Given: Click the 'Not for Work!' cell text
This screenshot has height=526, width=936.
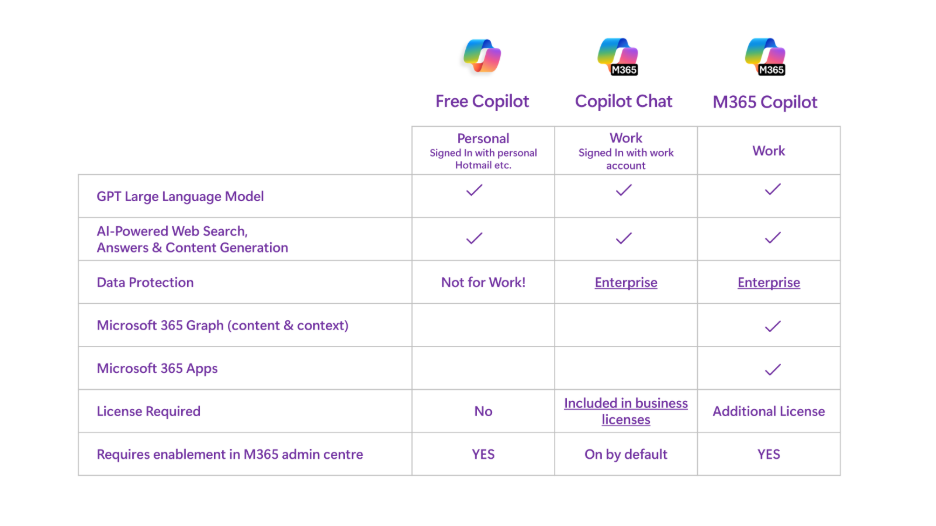Looking at the screenshot, I should point(483,283).
